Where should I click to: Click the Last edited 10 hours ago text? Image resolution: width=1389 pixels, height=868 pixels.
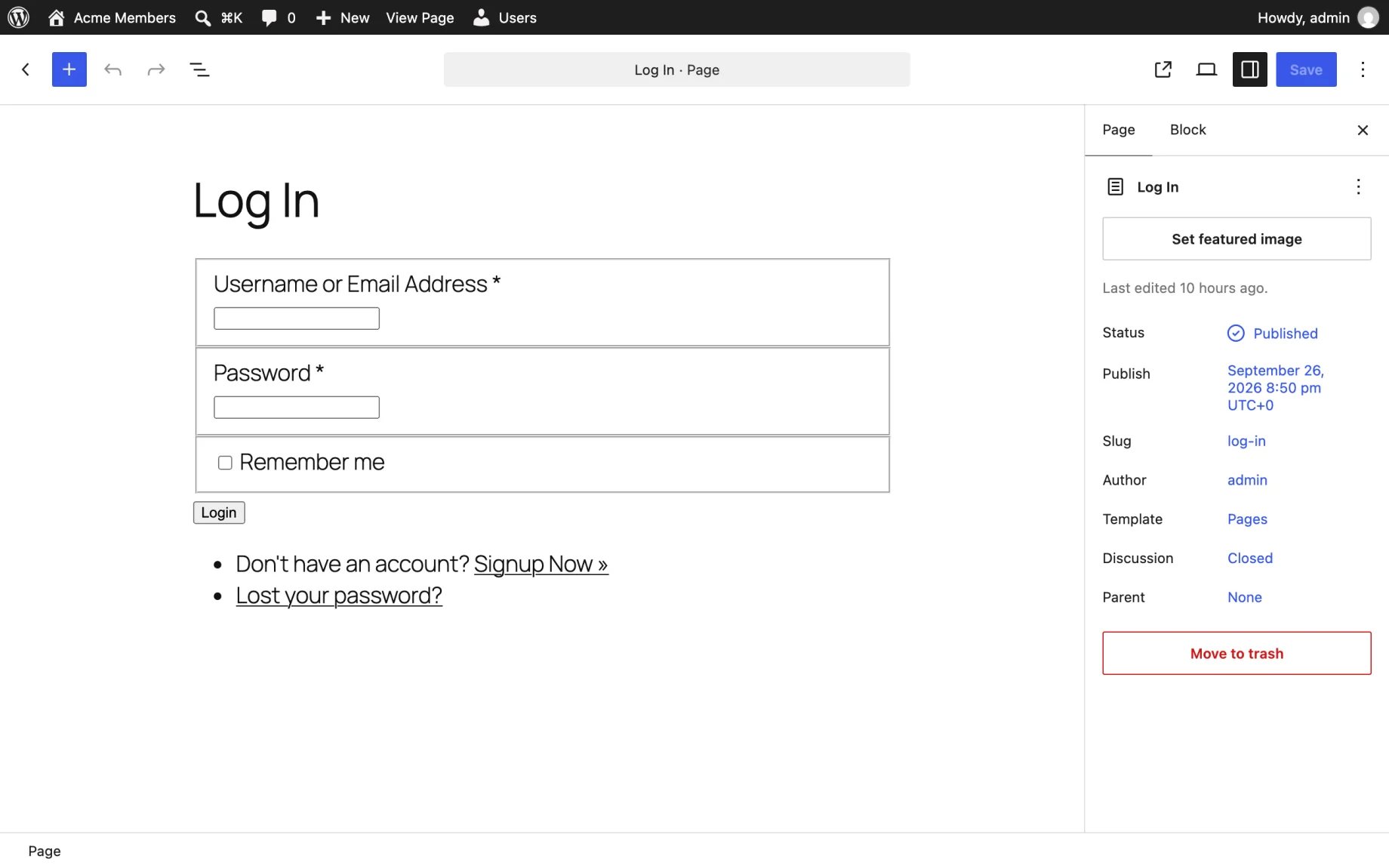coord(1184,288)
